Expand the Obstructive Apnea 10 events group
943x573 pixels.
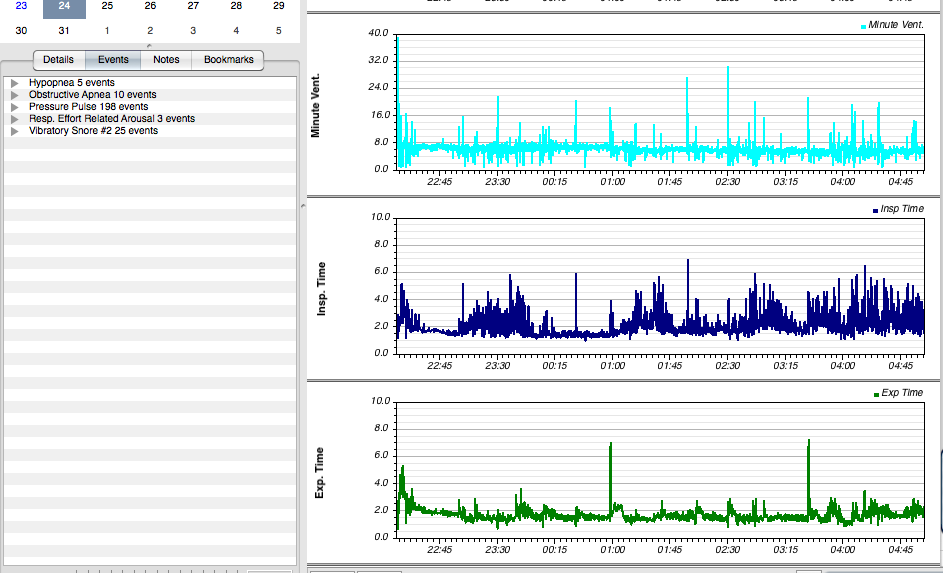15,94
